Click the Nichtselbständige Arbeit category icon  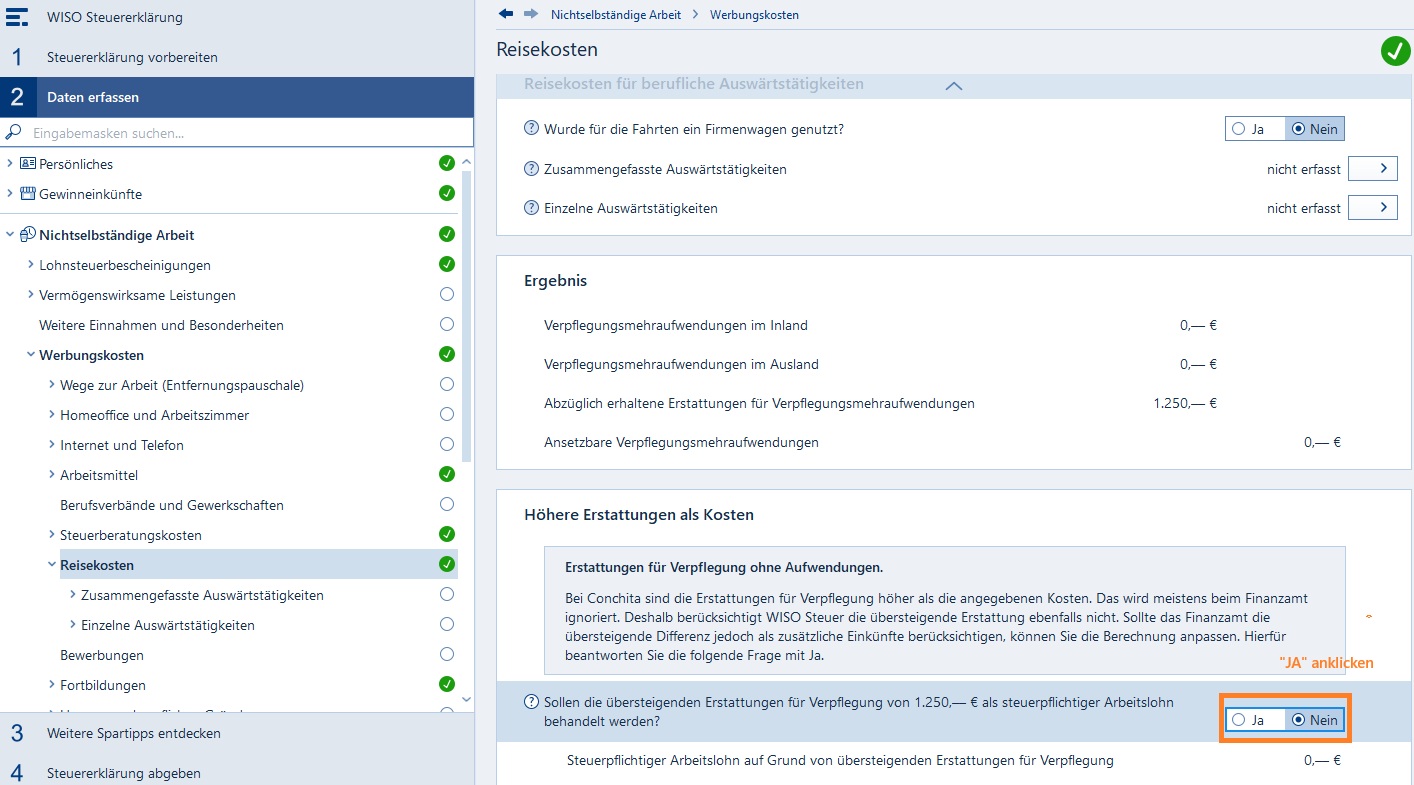click(28, 234)
